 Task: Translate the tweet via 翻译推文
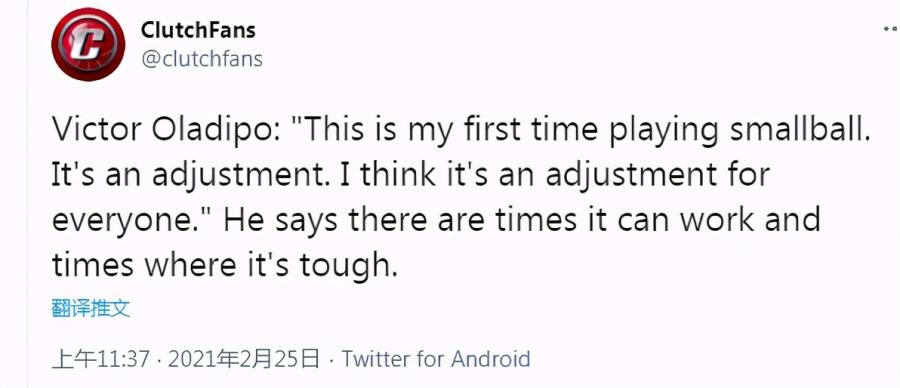(x=91, y=308)
